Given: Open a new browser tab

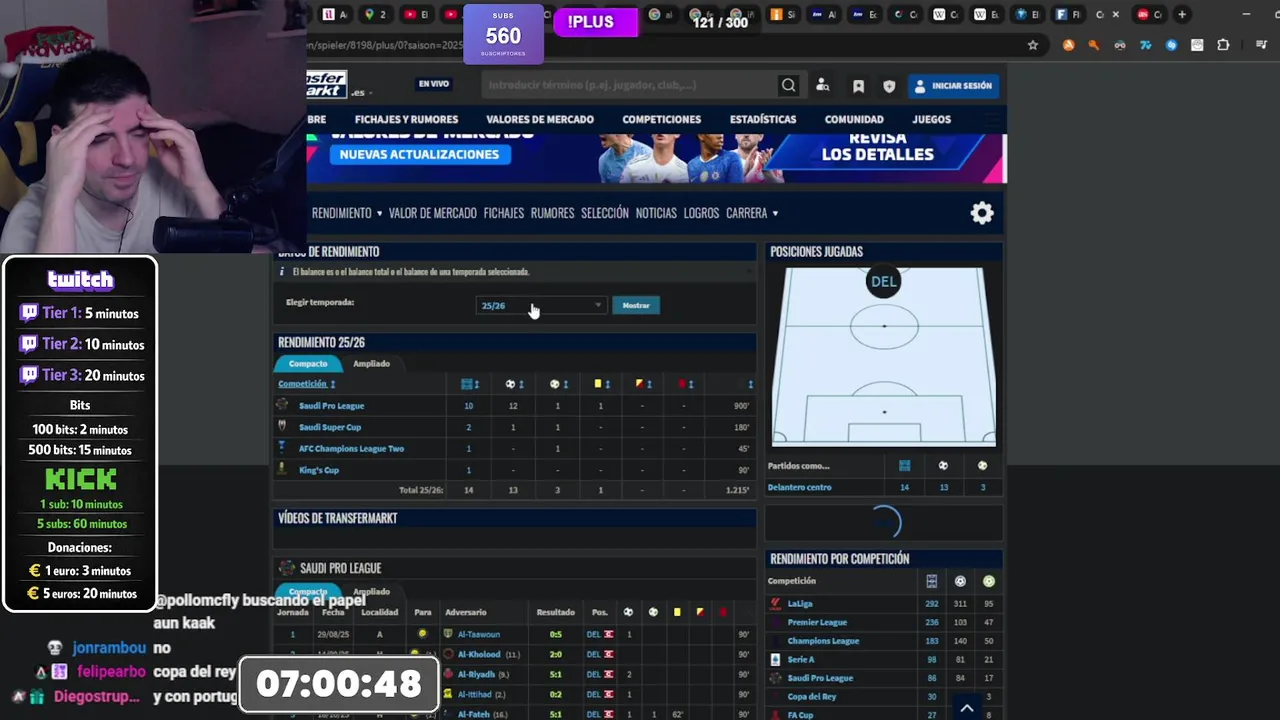Looking at the screenshot, I should (1182, 14).
